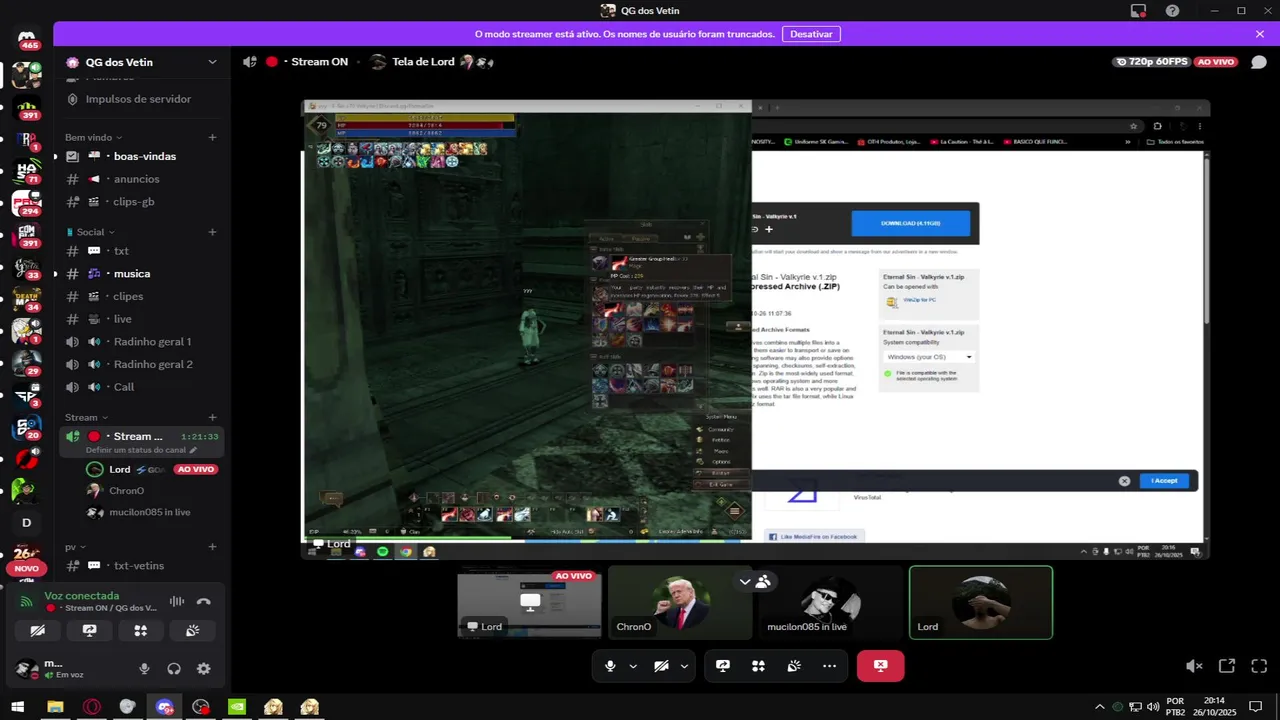Toggle the hide members button above thumbnails

[755, 581]
